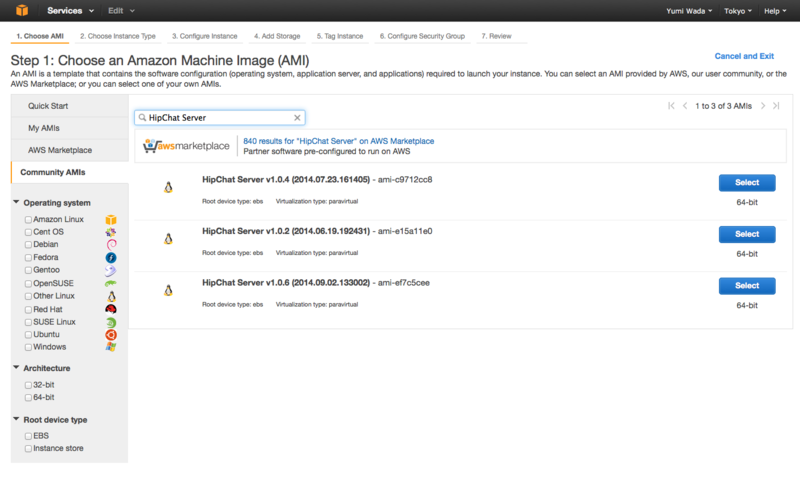The height and width of the screenshot is (481, 800).
Task: Go to previous page of AMIs
Action: [685, 106]
